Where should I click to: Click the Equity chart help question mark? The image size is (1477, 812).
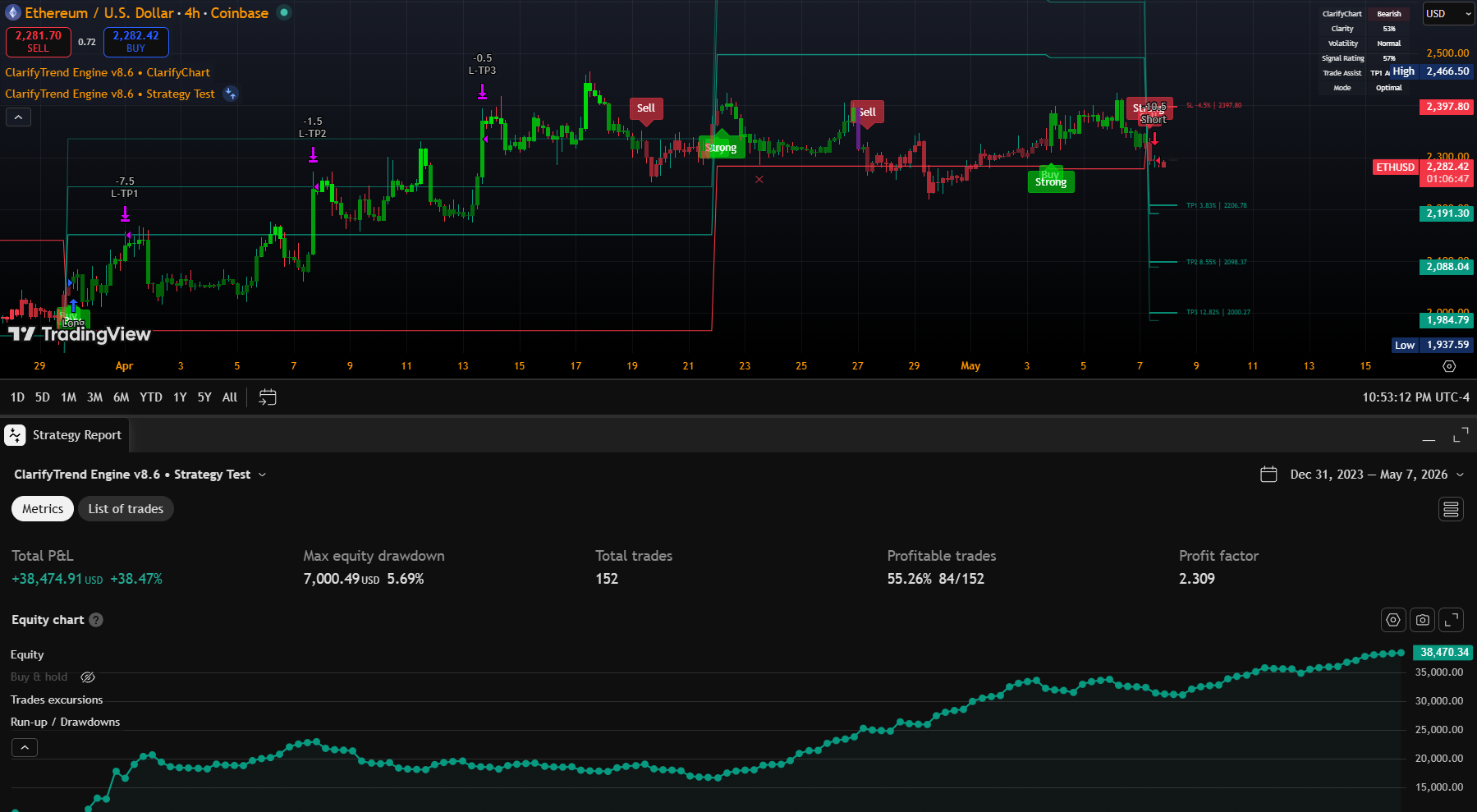[96, 620]
